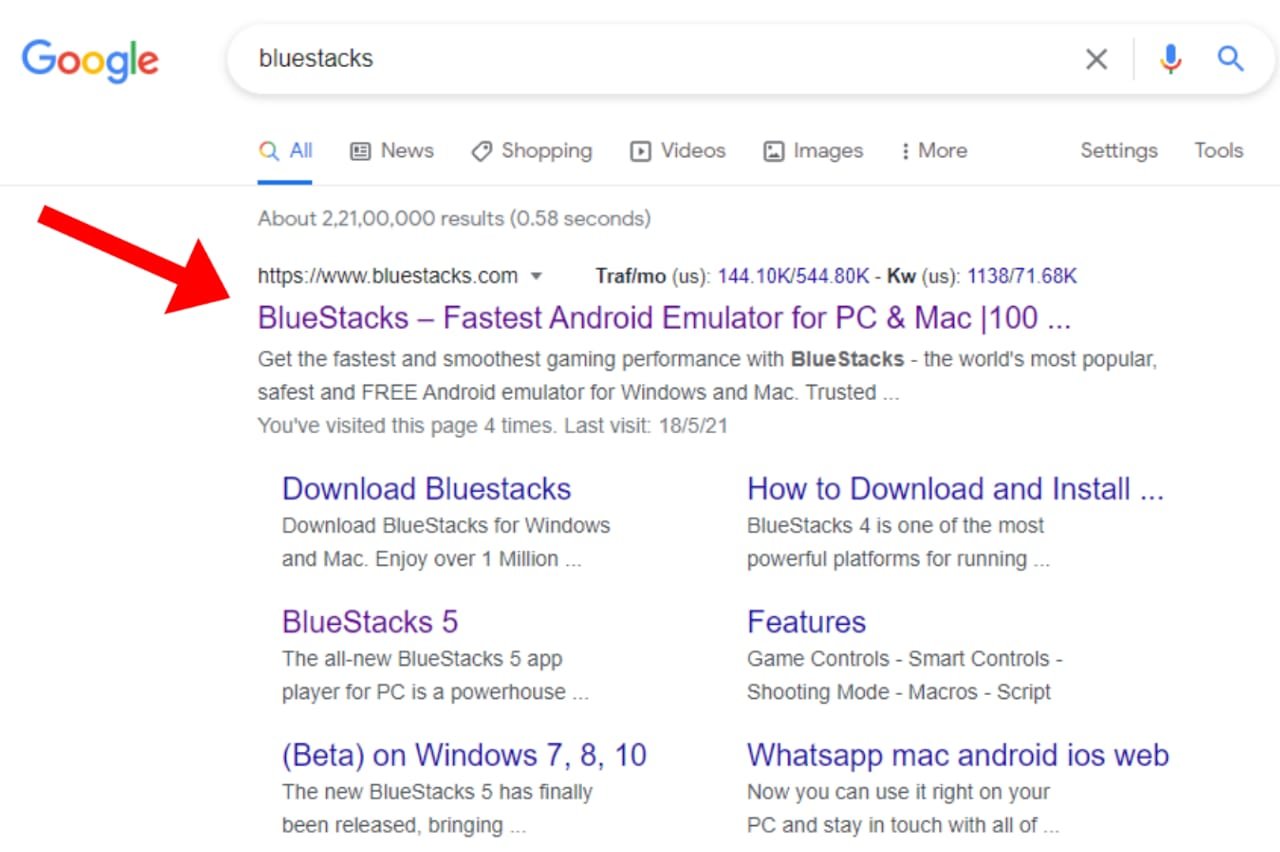
Task: Switch to the Shopping tab
Action: tap(531, 151)
